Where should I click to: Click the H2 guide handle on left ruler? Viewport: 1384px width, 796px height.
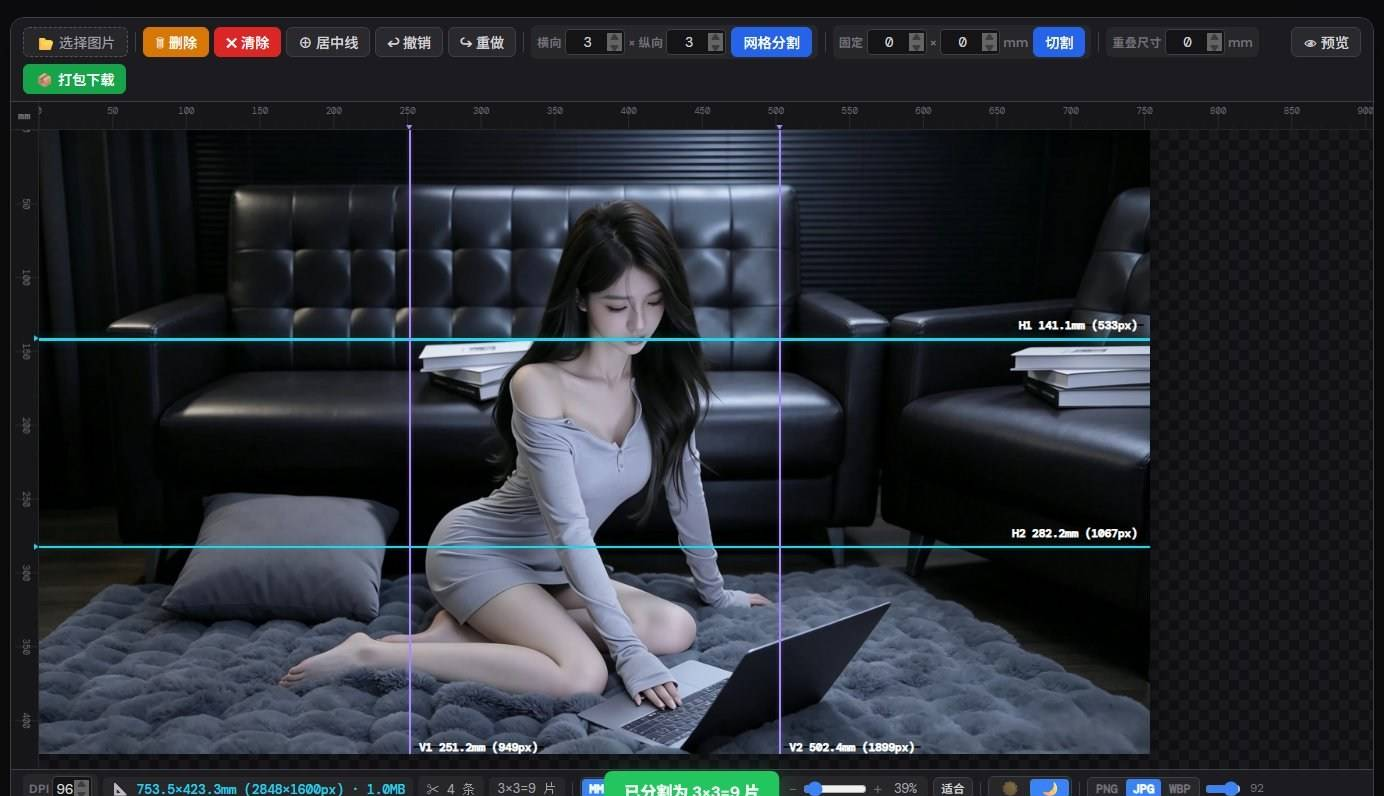[36, 547]
